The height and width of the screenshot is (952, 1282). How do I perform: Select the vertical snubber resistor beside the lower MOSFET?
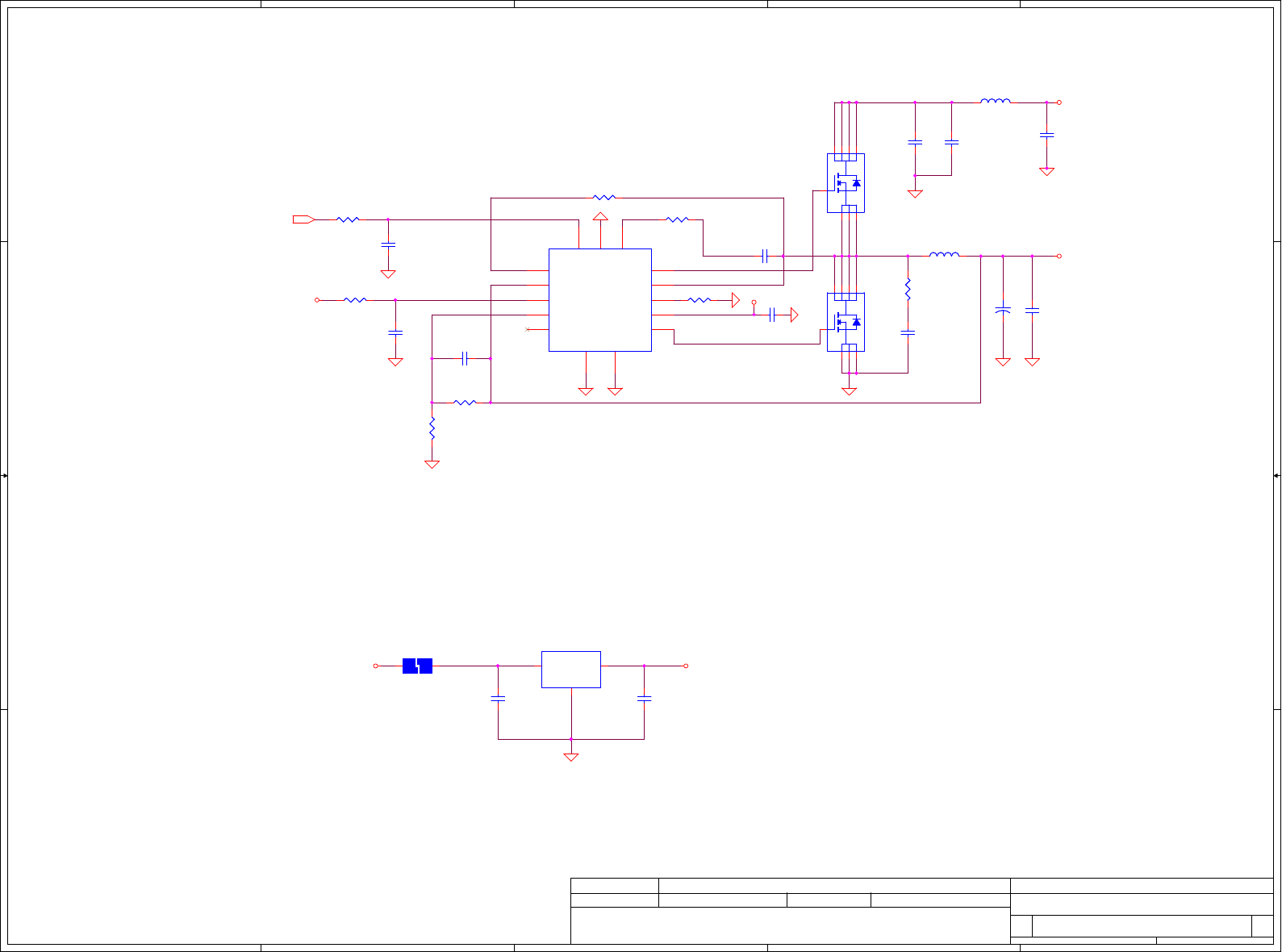[908, 290]
